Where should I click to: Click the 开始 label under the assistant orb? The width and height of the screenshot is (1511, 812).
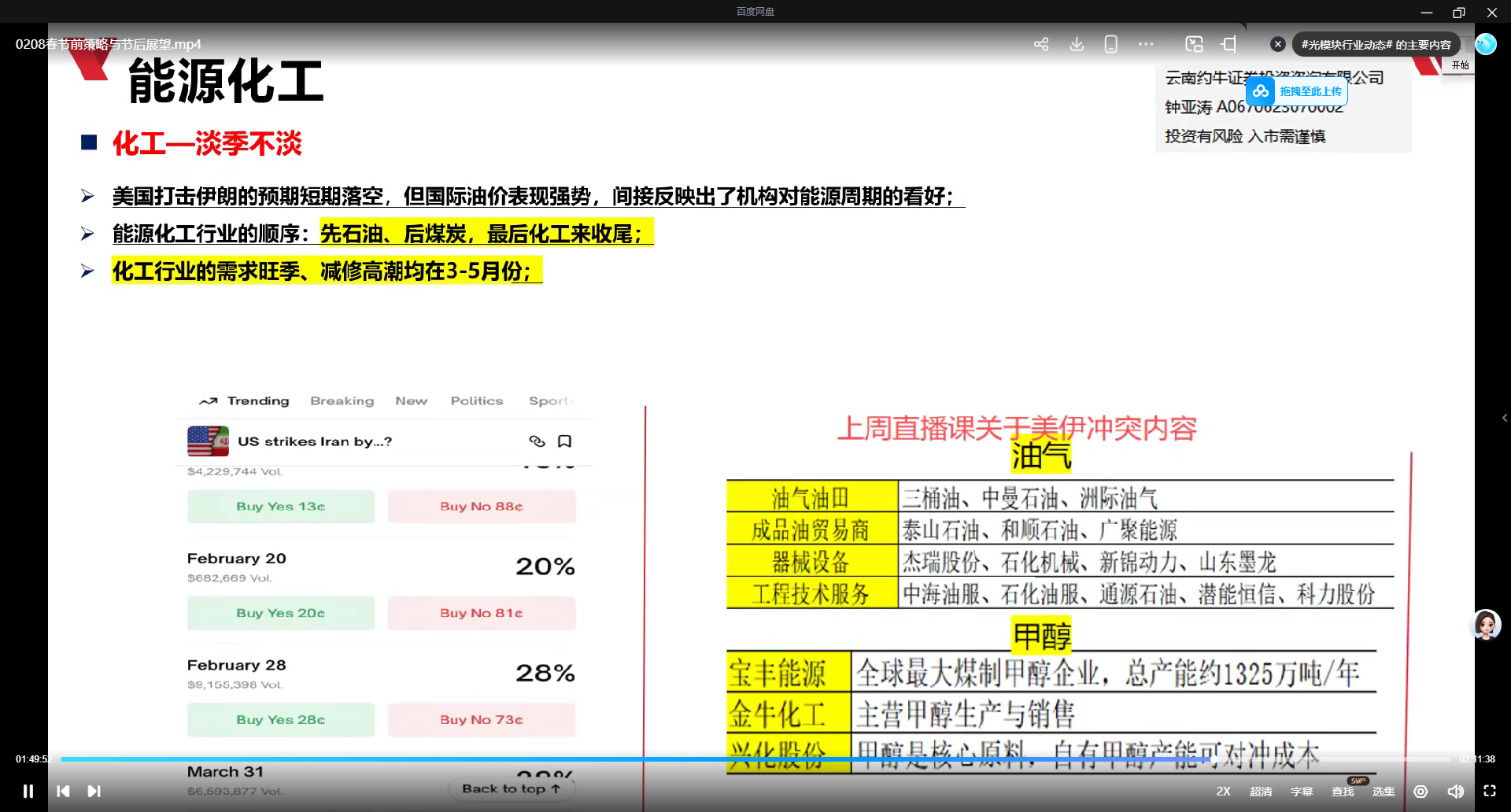tap(1461, 65)
